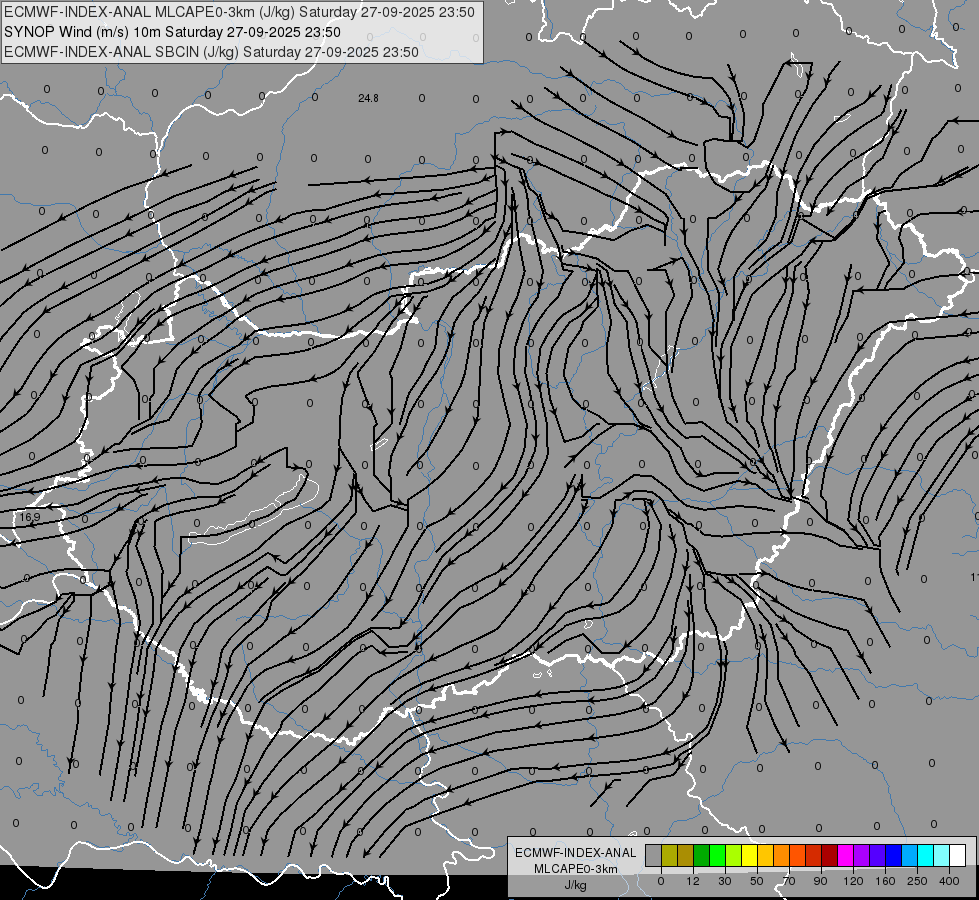The height and width of the screenshot is (900, 979).
Task: Select the magenta legend swatch
Action: pos(845,855)
